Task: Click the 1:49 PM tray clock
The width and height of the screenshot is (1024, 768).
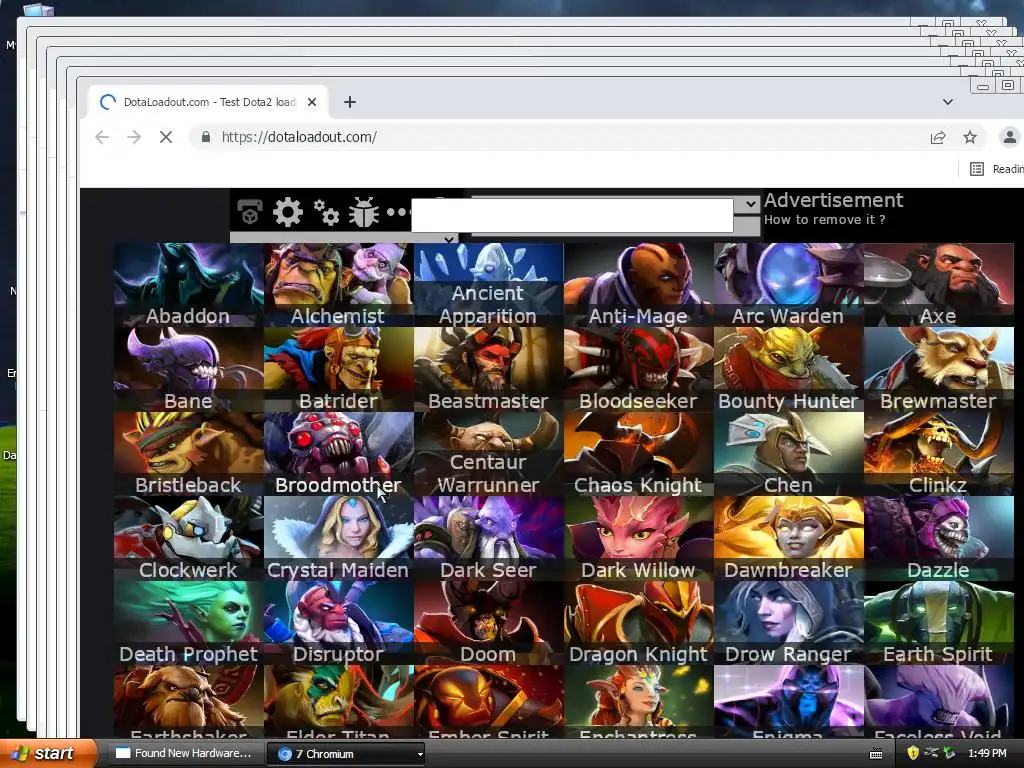Action: tap(987, 754)
